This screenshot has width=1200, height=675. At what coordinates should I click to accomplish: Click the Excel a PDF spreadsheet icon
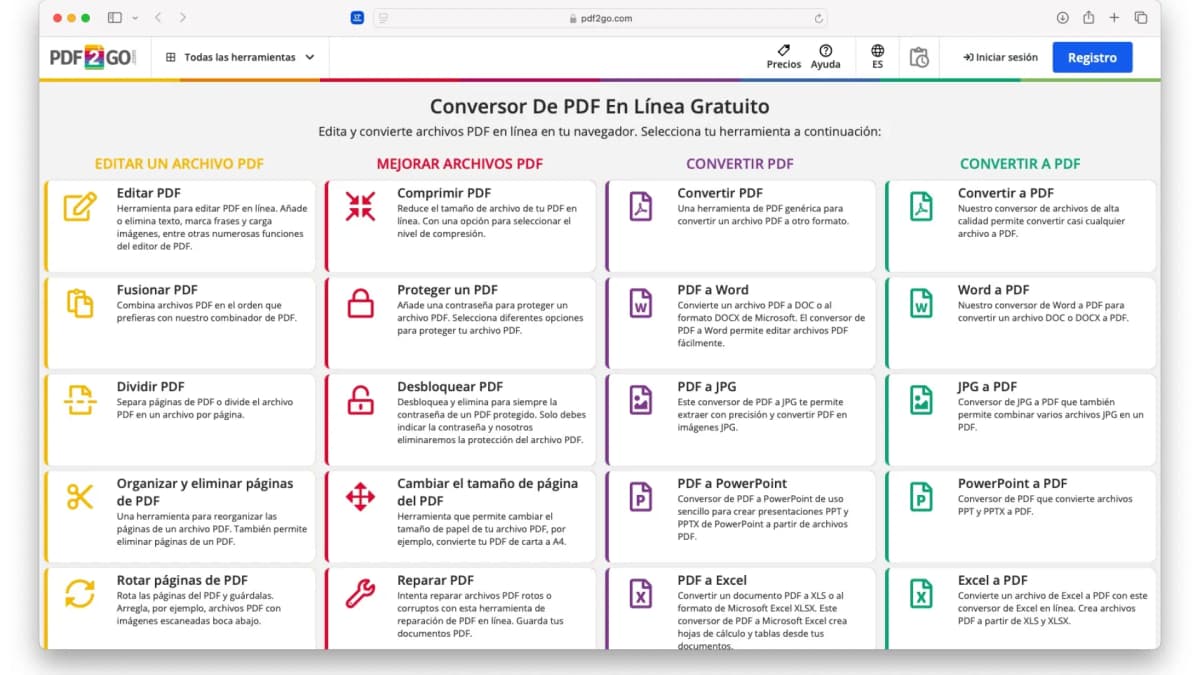pyautogui.click(x=921, y=593)
